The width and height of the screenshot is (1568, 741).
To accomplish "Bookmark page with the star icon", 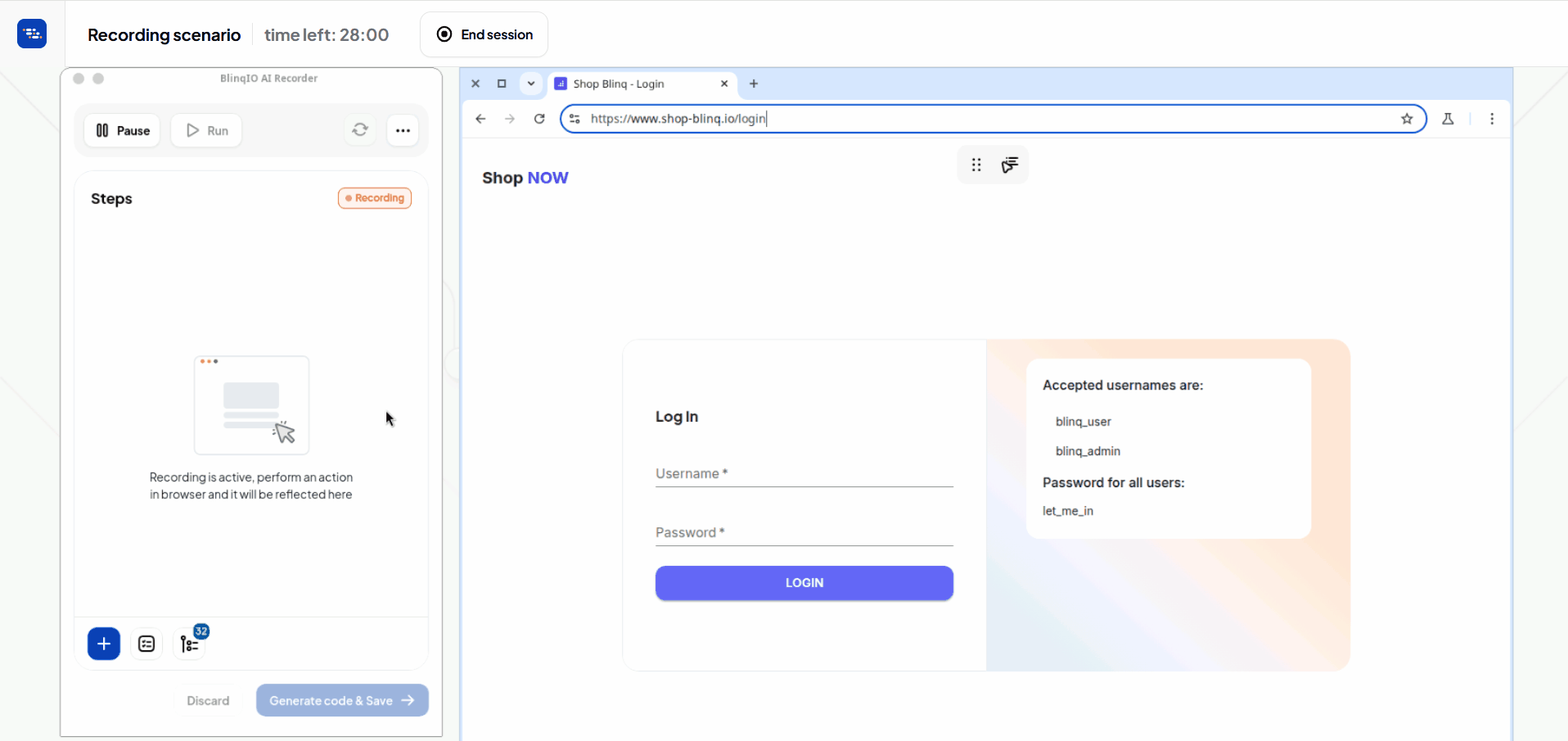I will click(1407, 119).
